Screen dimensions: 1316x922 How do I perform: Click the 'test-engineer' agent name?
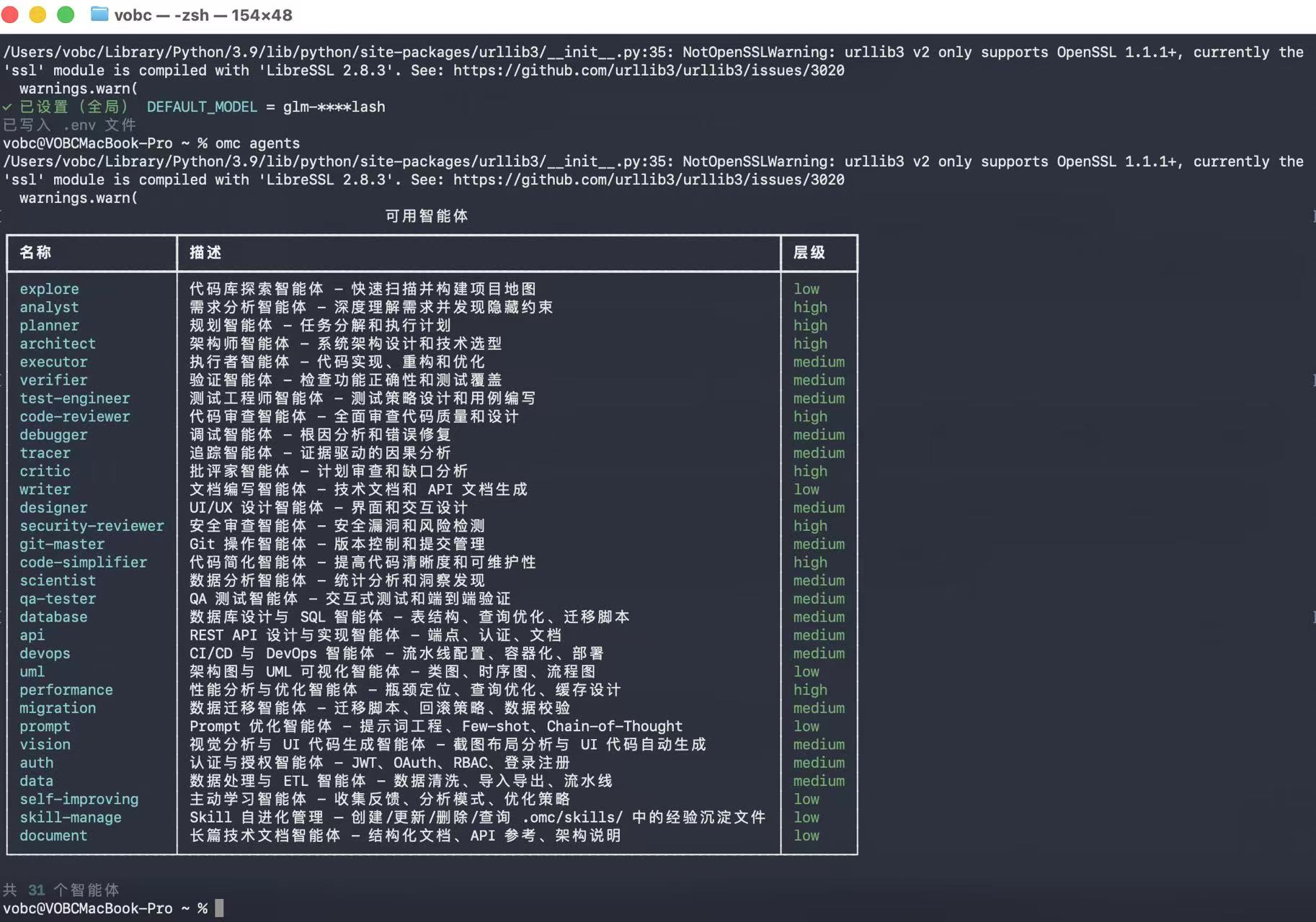75,398
